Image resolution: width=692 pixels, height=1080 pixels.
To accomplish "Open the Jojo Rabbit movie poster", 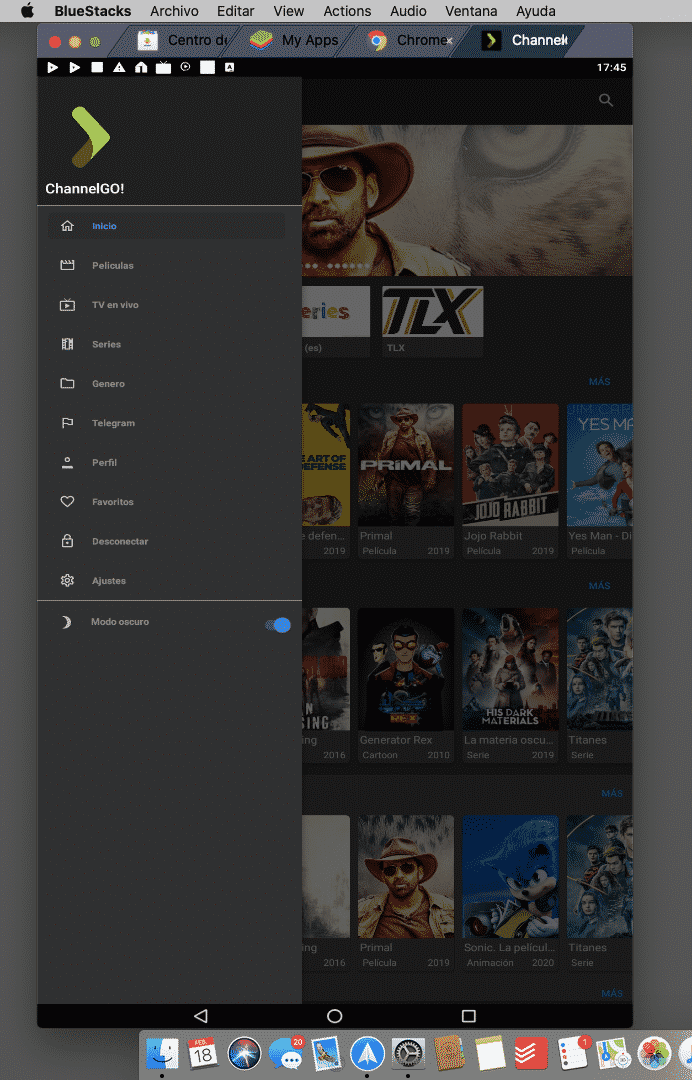I will coord(510,465).
